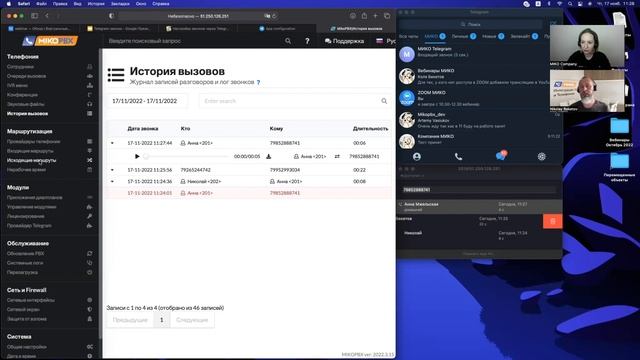Viewport: 640px width, 360px height.
Task: Click the Входящие маршруты icon
Action: click(x=90, y=151)
